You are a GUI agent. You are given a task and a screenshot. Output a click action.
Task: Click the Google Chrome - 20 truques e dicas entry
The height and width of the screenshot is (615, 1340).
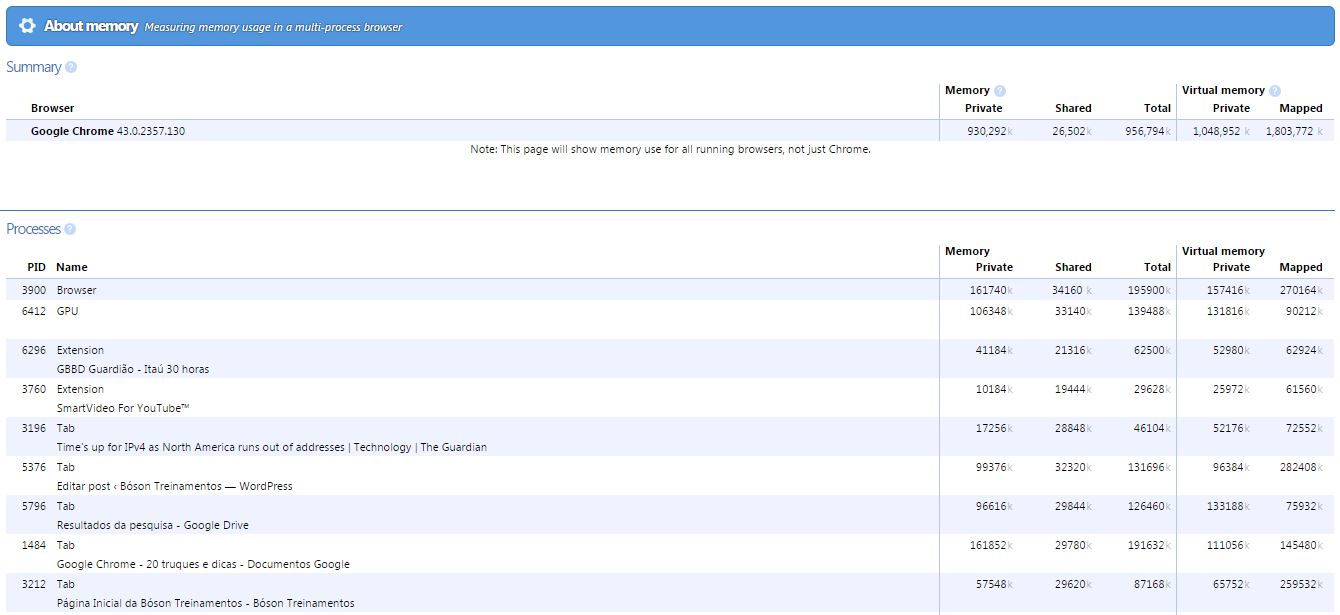pos(203,564)
